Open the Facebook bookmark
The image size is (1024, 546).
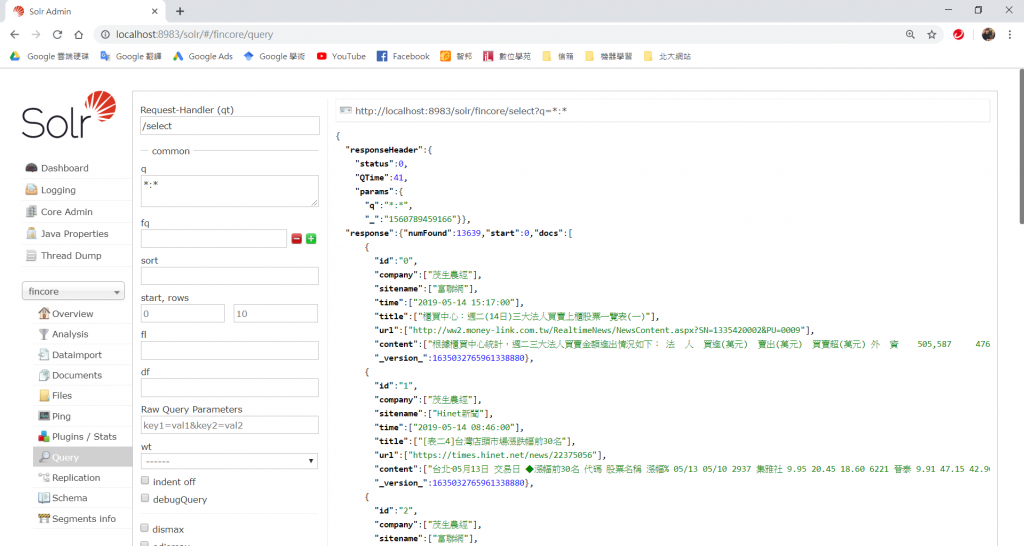(404, 56)
